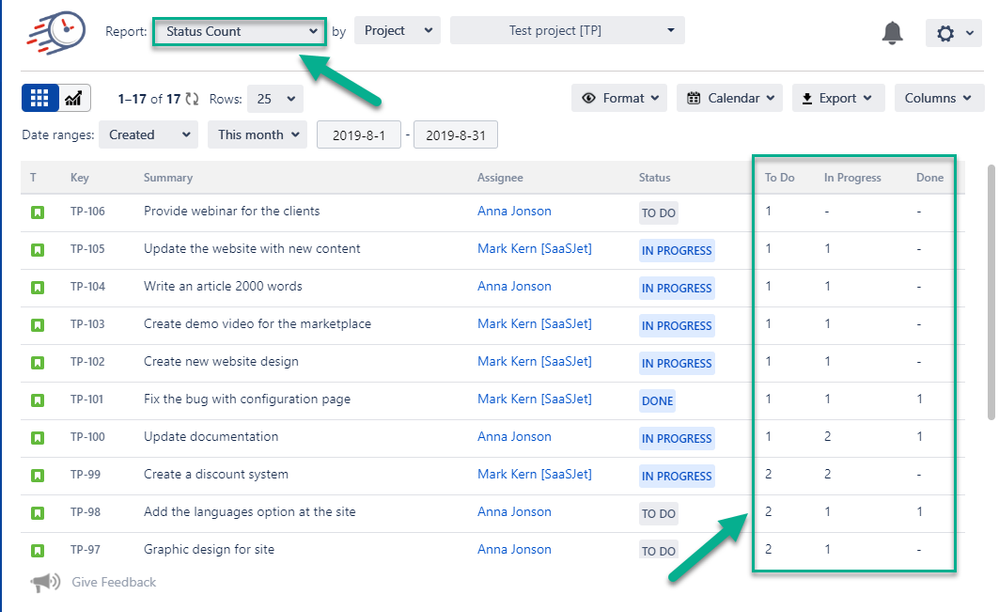999x612 pixels.
Task: Click the story icon for TP-100
Action: tap(38, 438)
